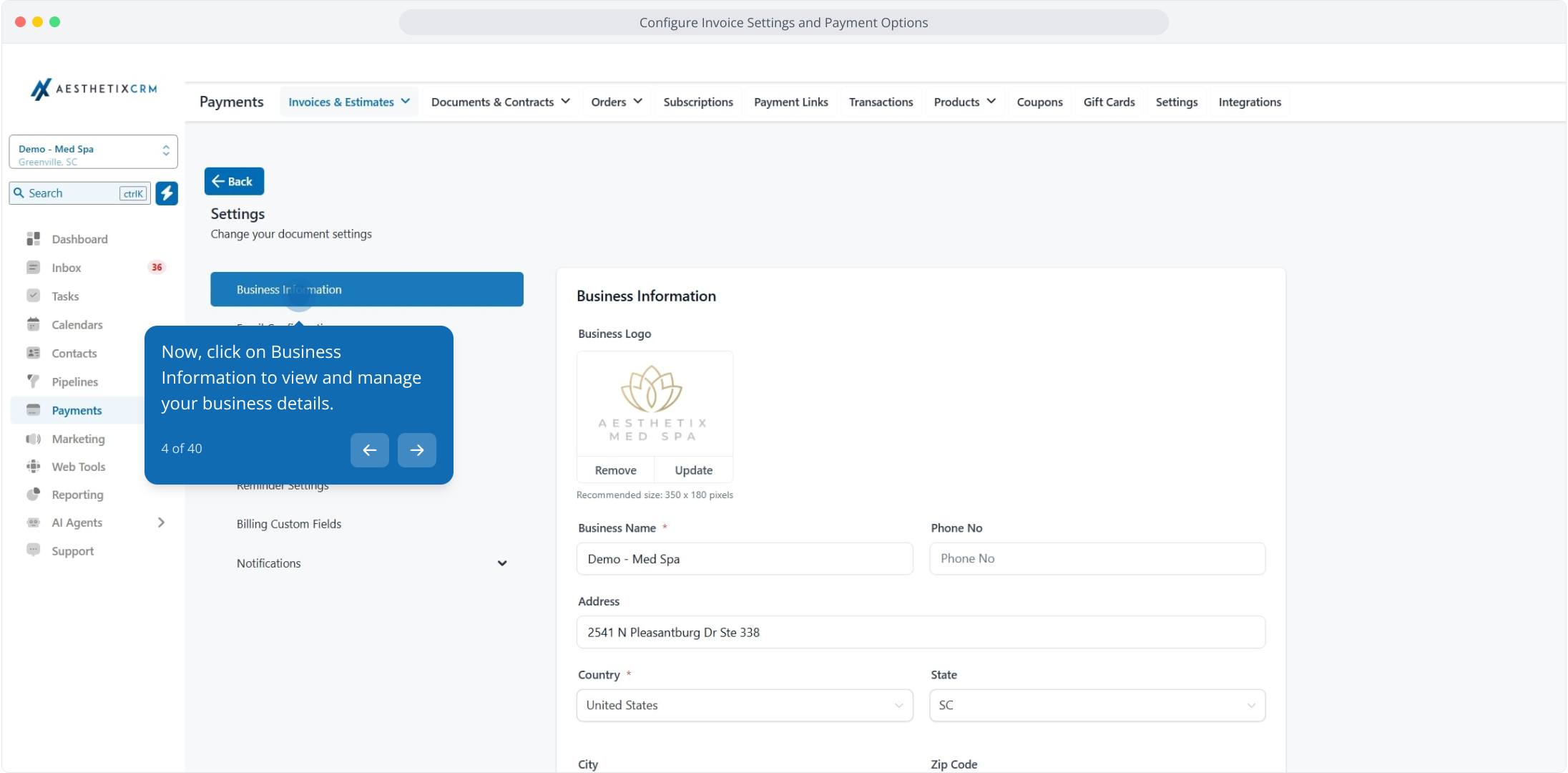This screenshot has width=1568, height=773.
Task: Open the Pipelines funnel icon
Action: pyautogui.click(x=33, y=381)
